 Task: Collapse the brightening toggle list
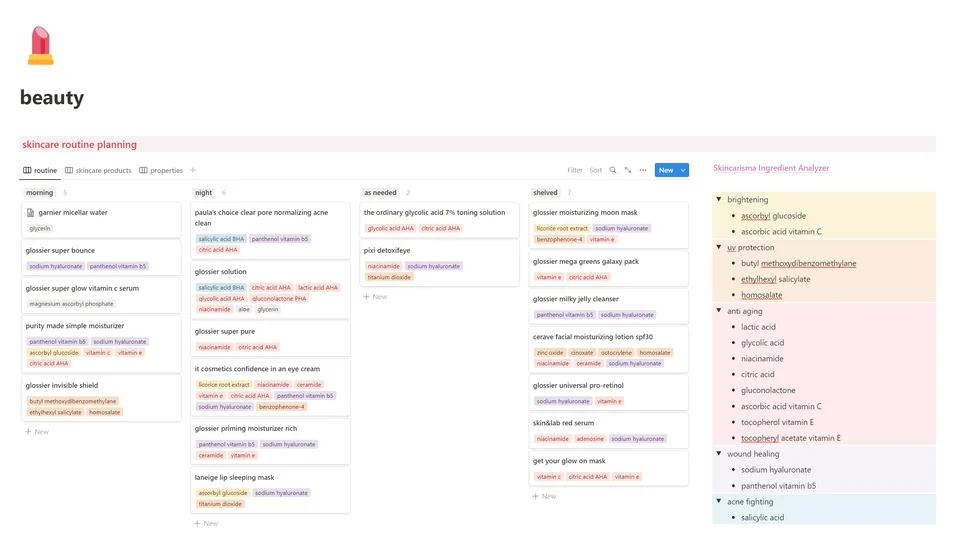tap(719, 199)
